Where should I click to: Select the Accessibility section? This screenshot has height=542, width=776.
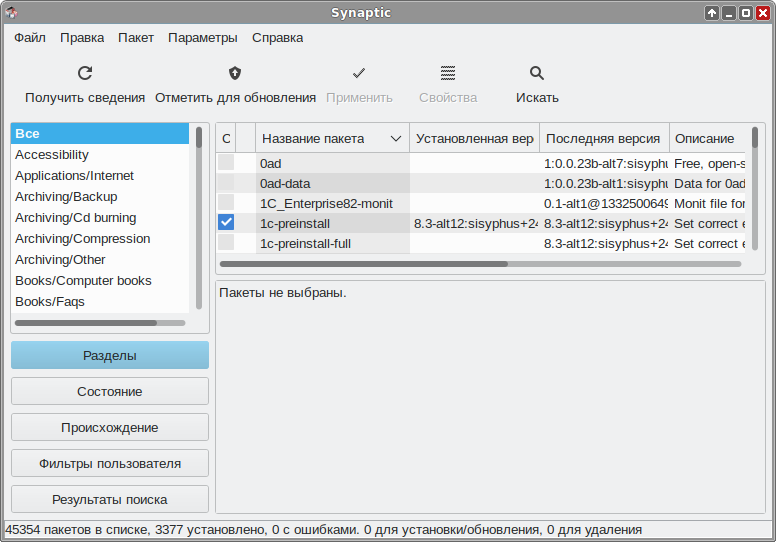point(100,154)
